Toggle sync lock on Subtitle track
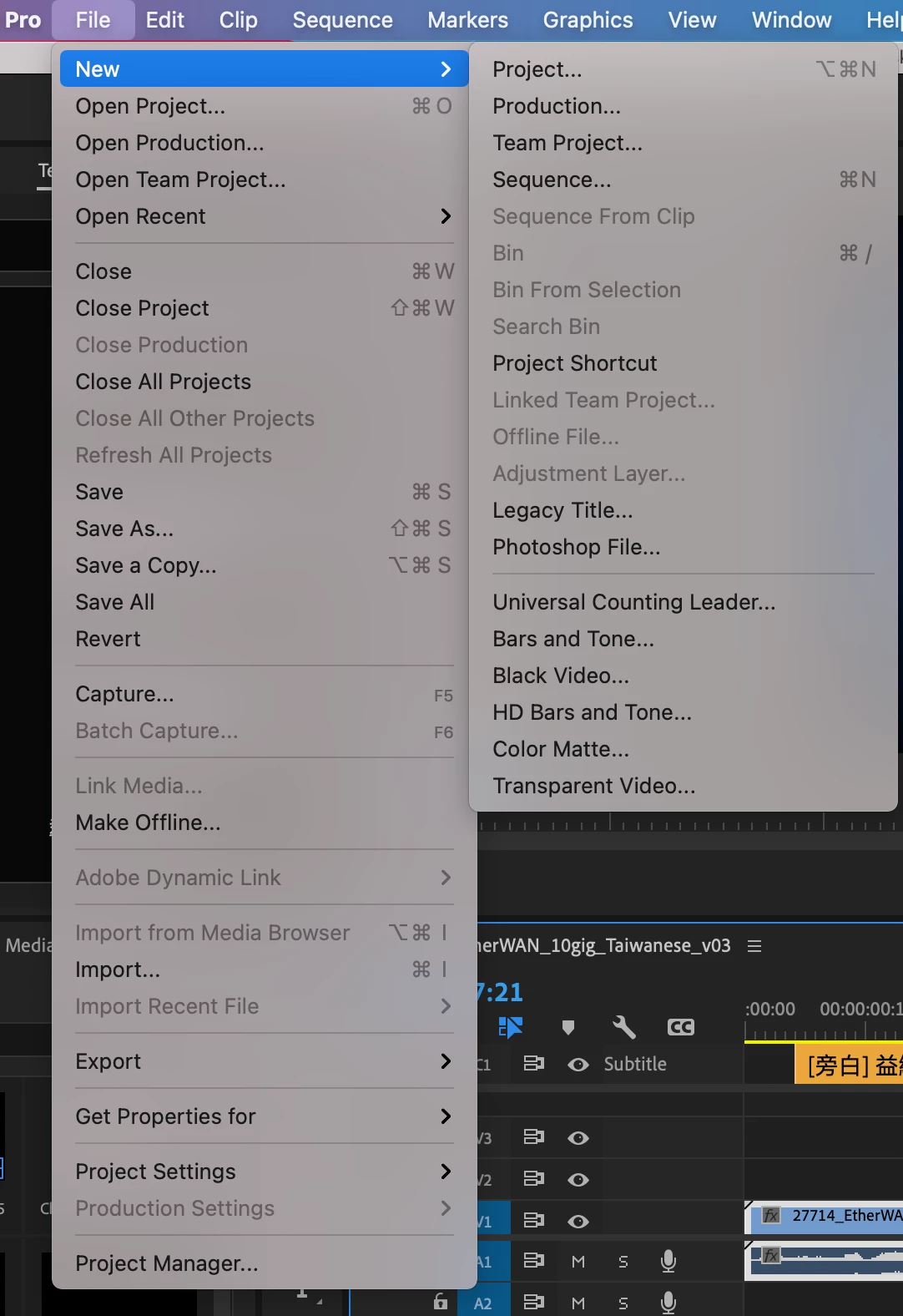 [x=534, y=1064]
